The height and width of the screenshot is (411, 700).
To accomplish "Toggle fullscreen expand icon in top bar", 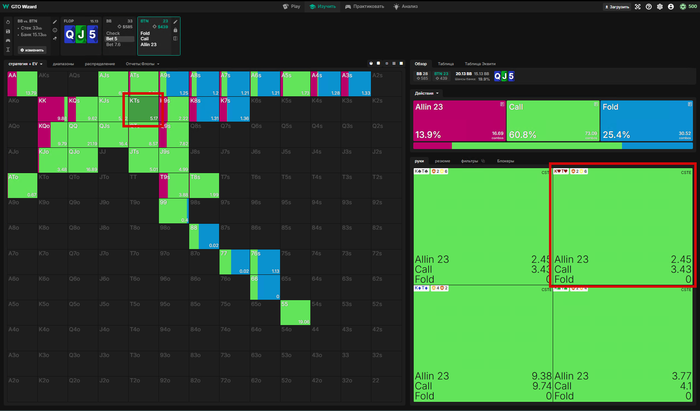I will [638, 7].
